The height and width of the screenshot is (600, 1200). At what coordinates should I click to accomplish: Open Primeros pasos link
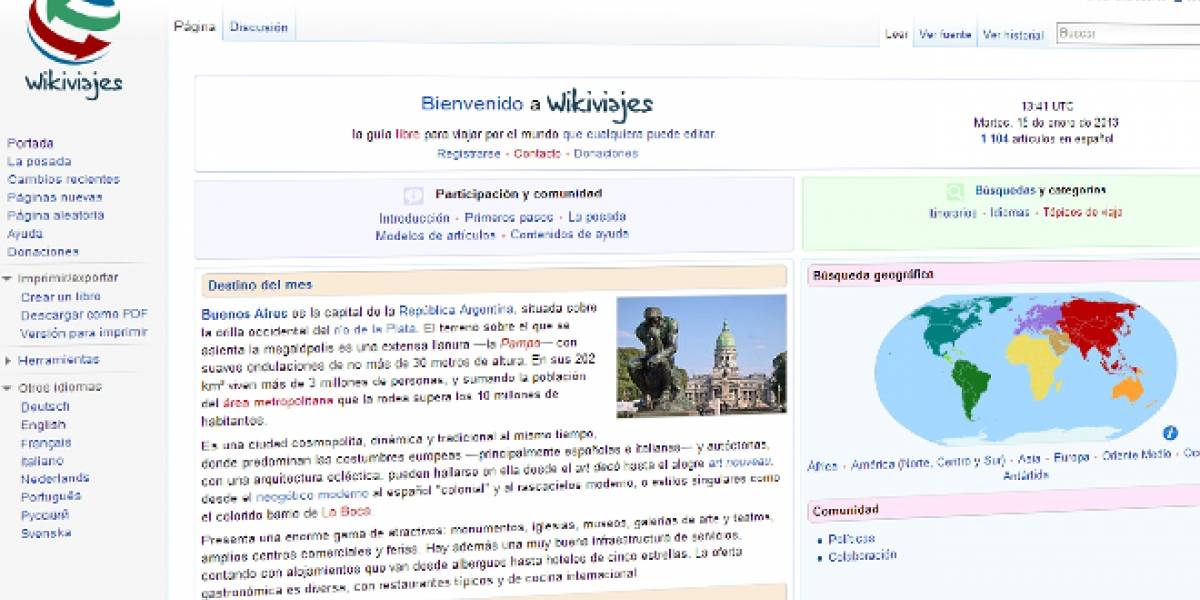point(509,217)
